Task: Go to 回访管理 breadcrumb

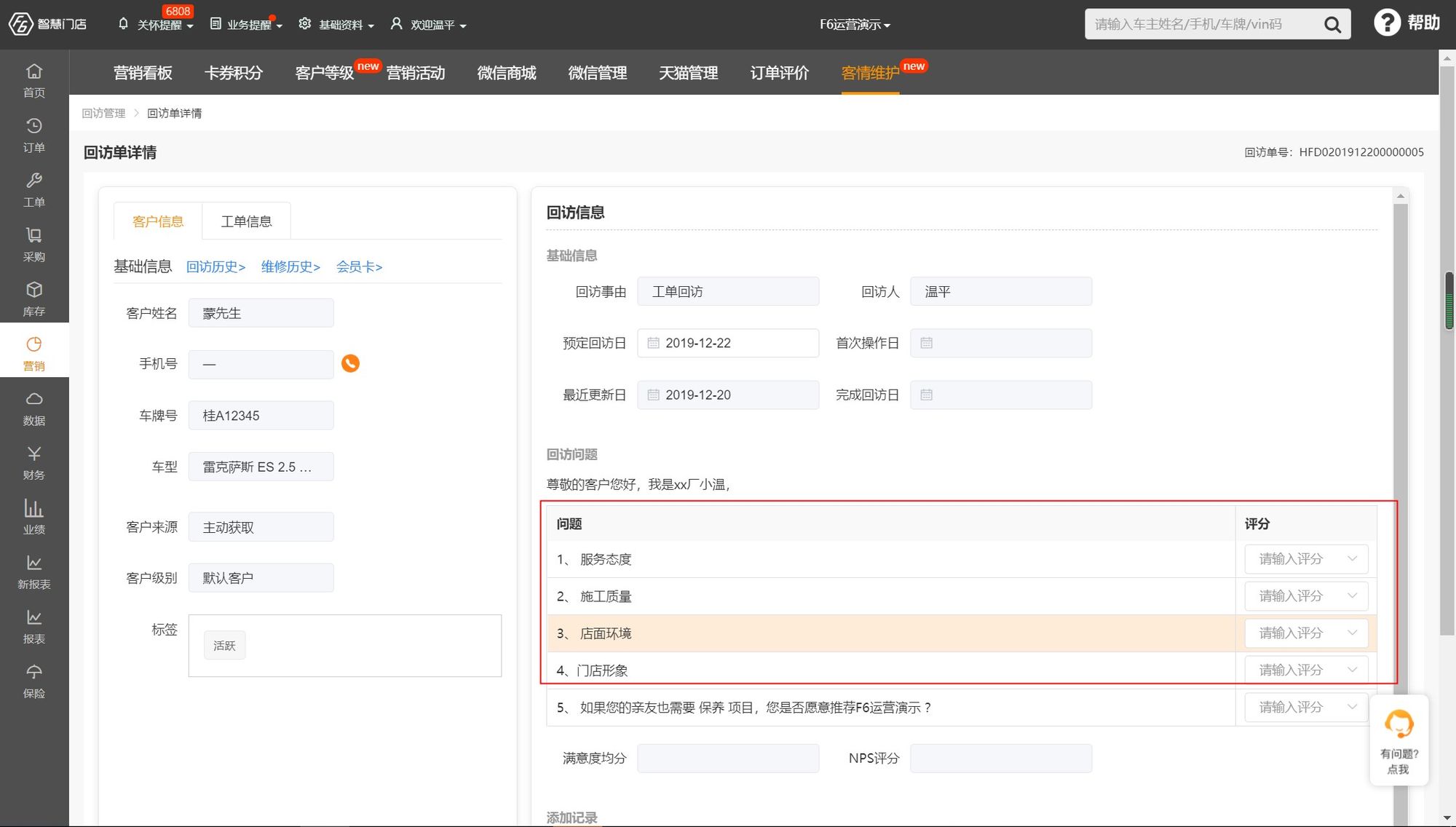Action: (x=103, y=114)
